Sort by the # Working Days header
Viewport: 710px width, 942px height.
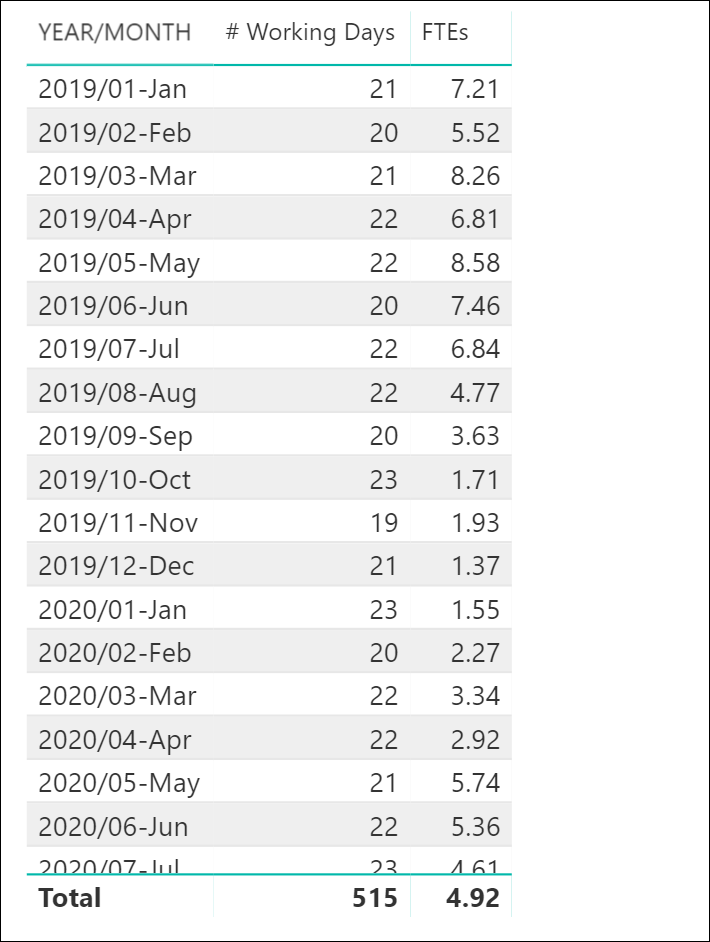point(310,32)
